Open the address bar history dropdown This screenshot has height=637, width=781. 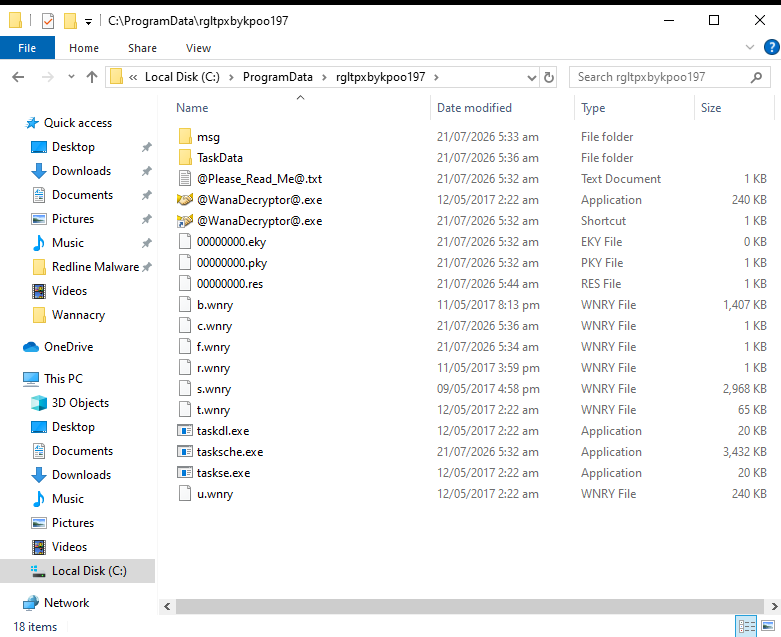coord(531,78)
